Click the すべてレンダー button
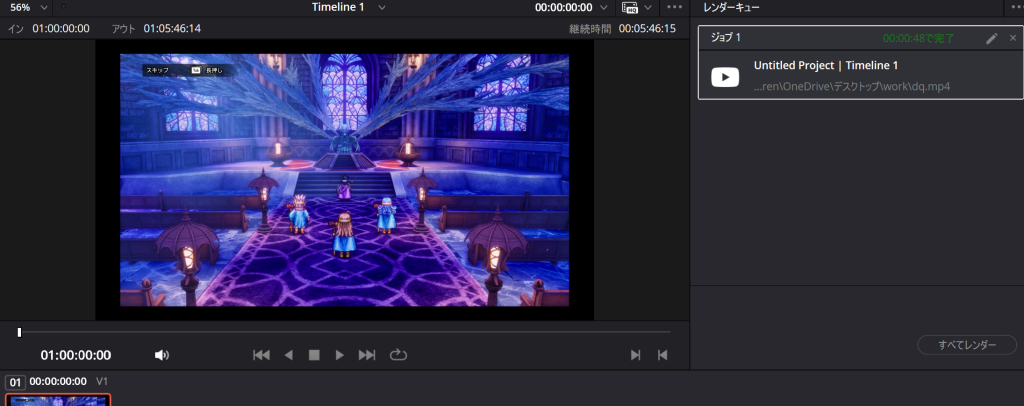1024x406 pixels. [966, 345]
